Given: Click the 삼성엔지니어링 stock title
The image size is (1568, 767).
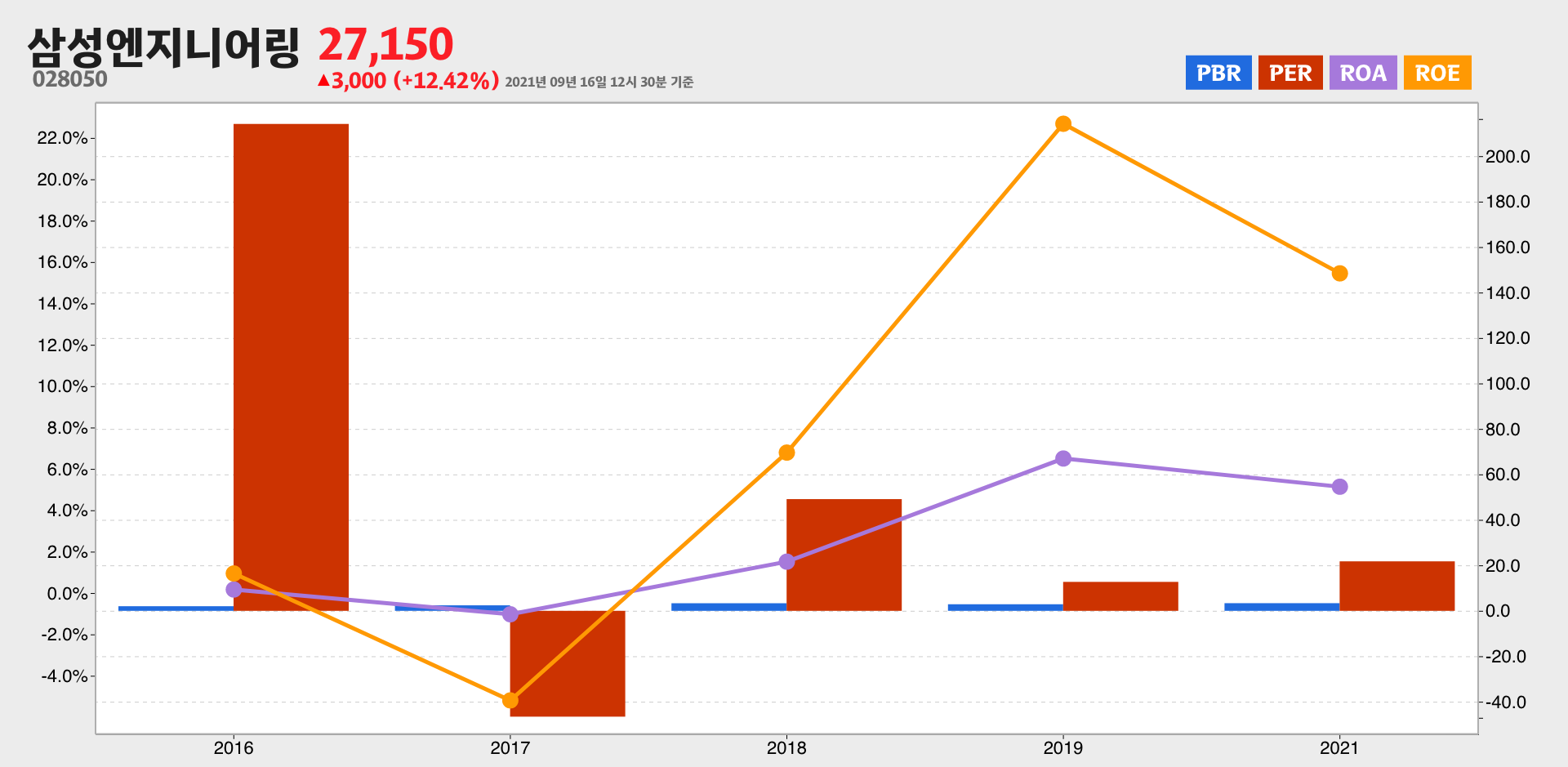Looking at the screenshot, I should point(163,47).
